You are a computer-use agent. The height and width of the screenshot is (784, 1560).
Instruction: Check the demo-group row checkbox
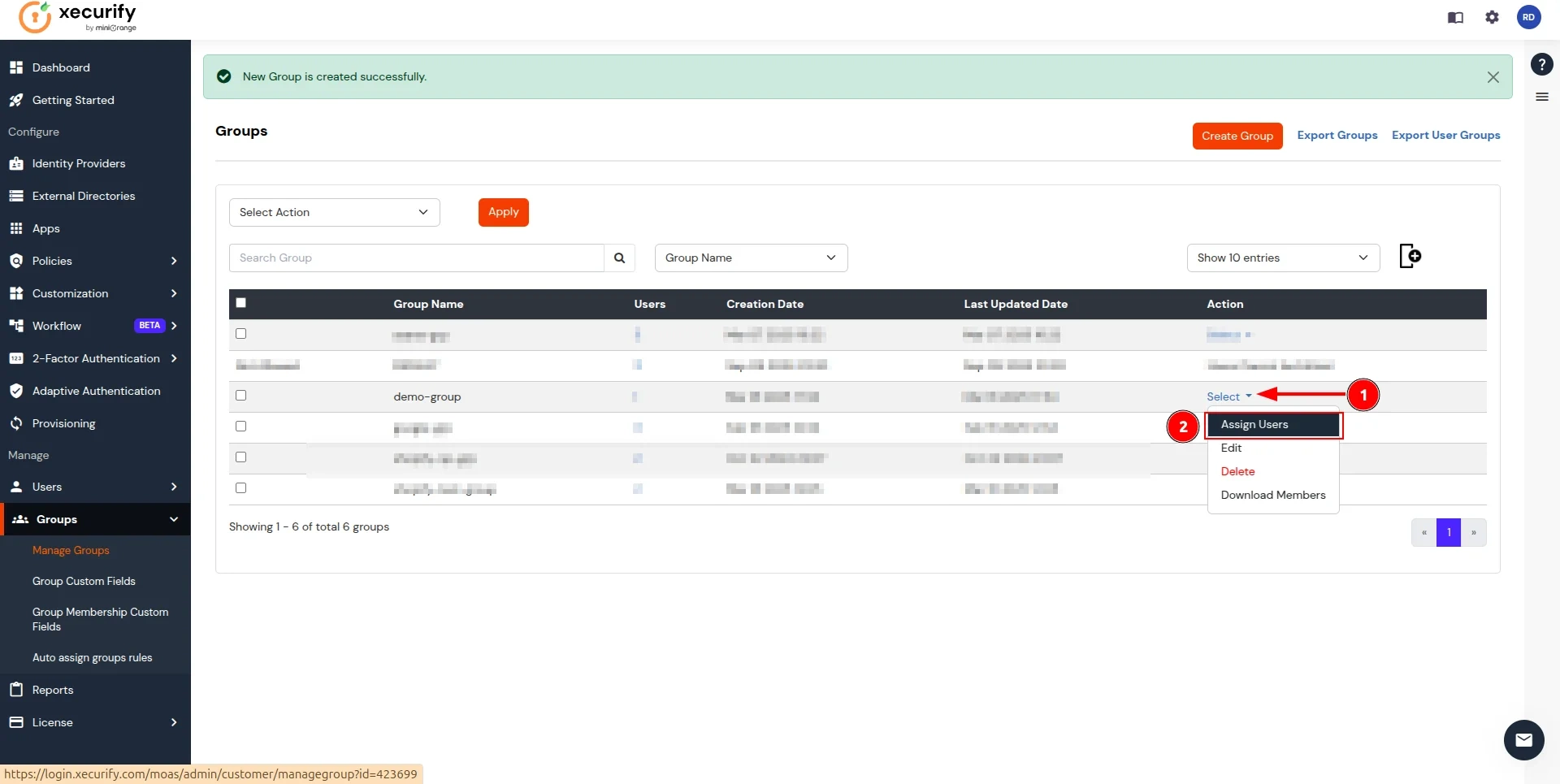coord(240,395)
